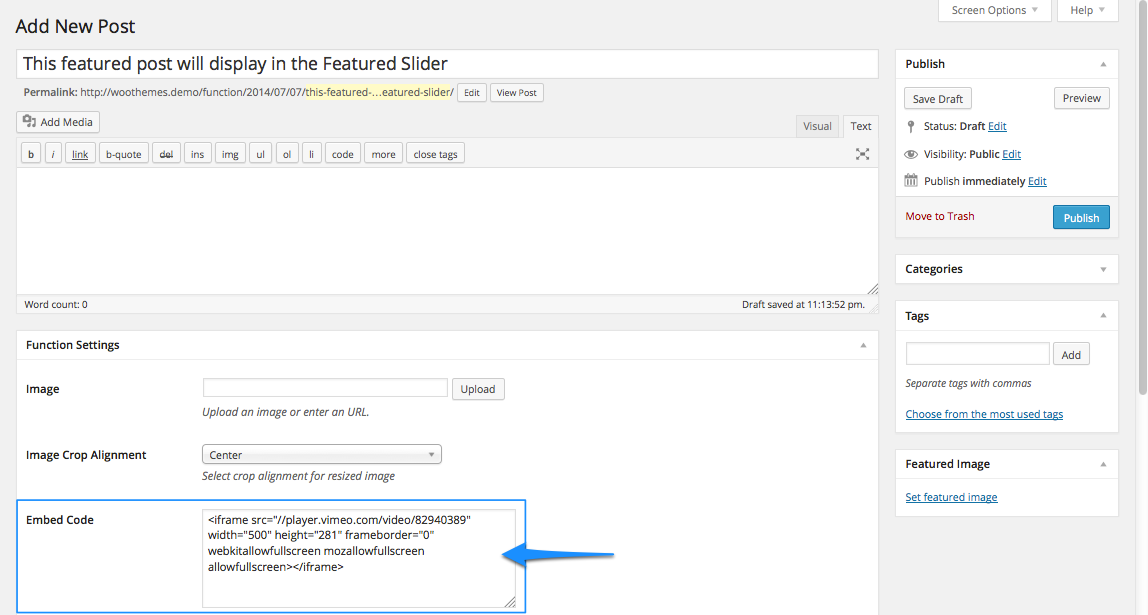Click the 'Draft saved at 11:13:52 pm.' text
Screen dimensions: 1148x615
pyautogui.click(x=803, y=305)
